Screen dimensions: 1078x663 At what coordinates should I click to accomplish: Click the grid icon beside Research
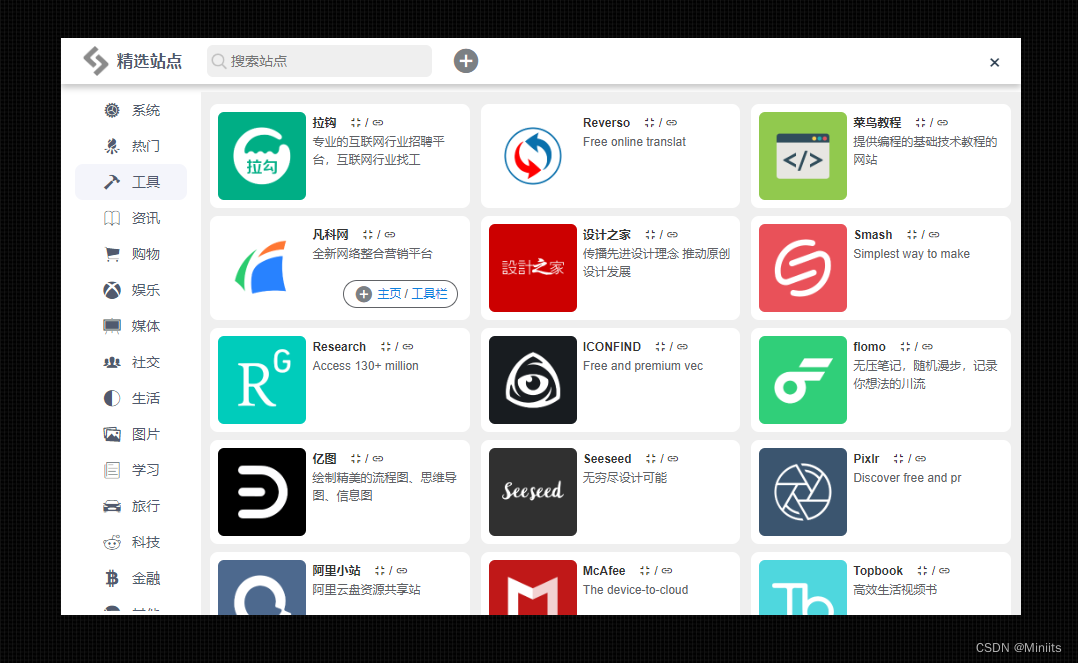(x=386, y=347)
